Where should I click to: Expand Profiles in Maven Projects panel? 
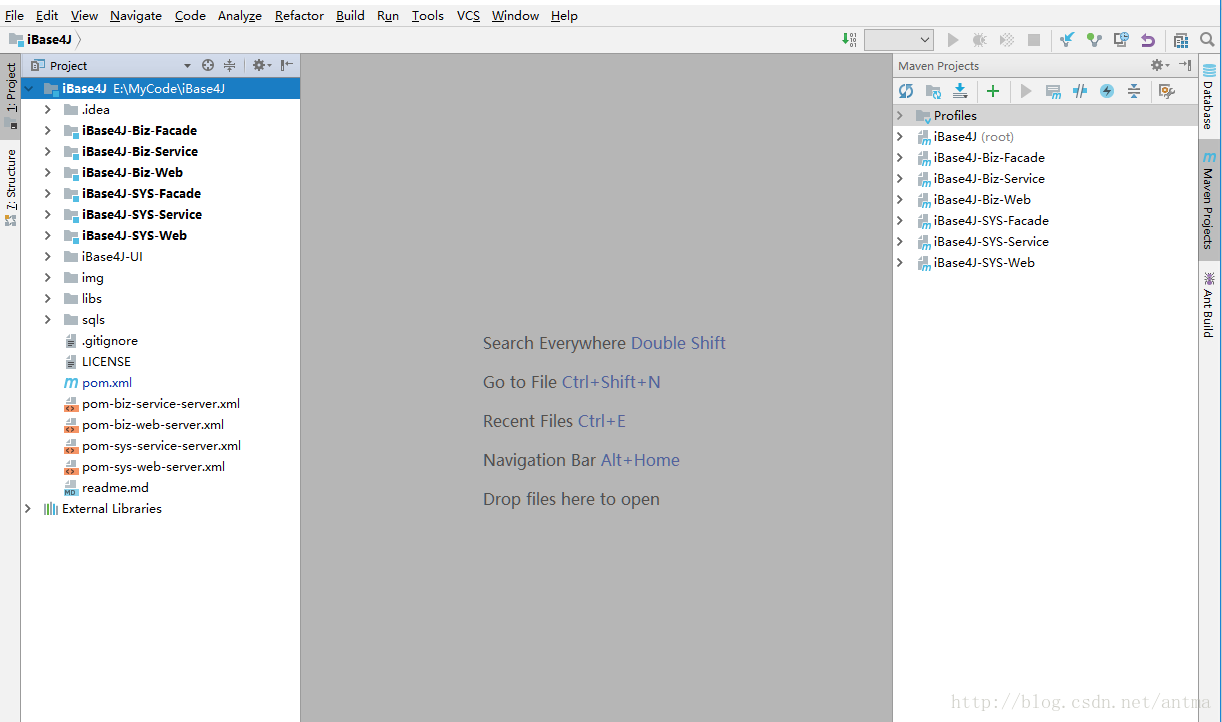[900, 116]
